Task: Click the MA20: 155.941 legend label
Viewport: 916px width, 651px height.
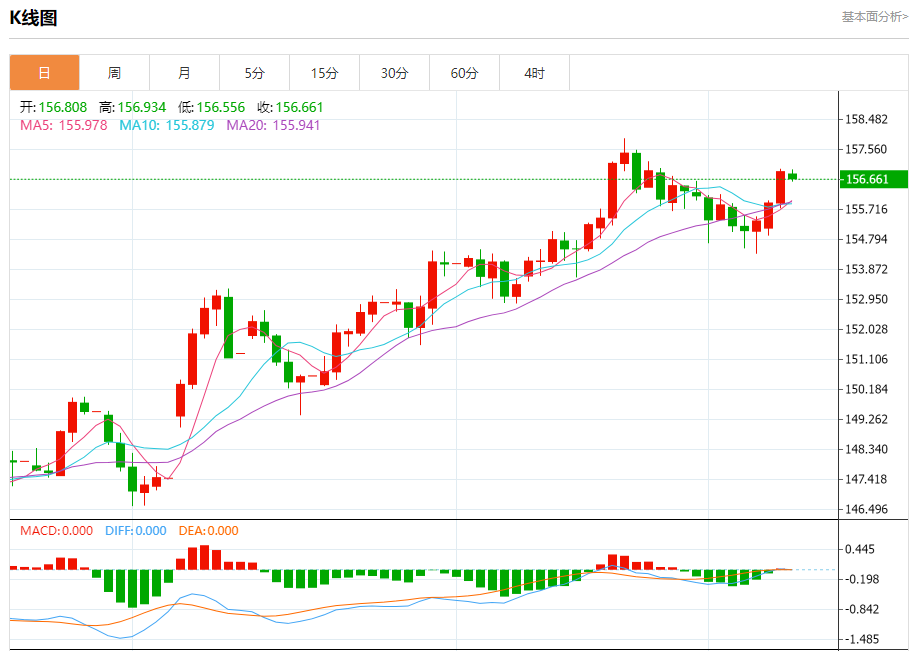Action: [x=273, y=125]
